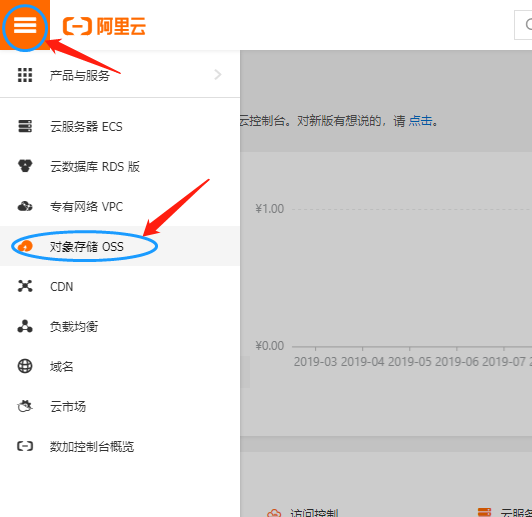Image resolution: width=532 pixels, height=517 pixels.
Task: Click the RDS database icon
Action: coord(25,166)
